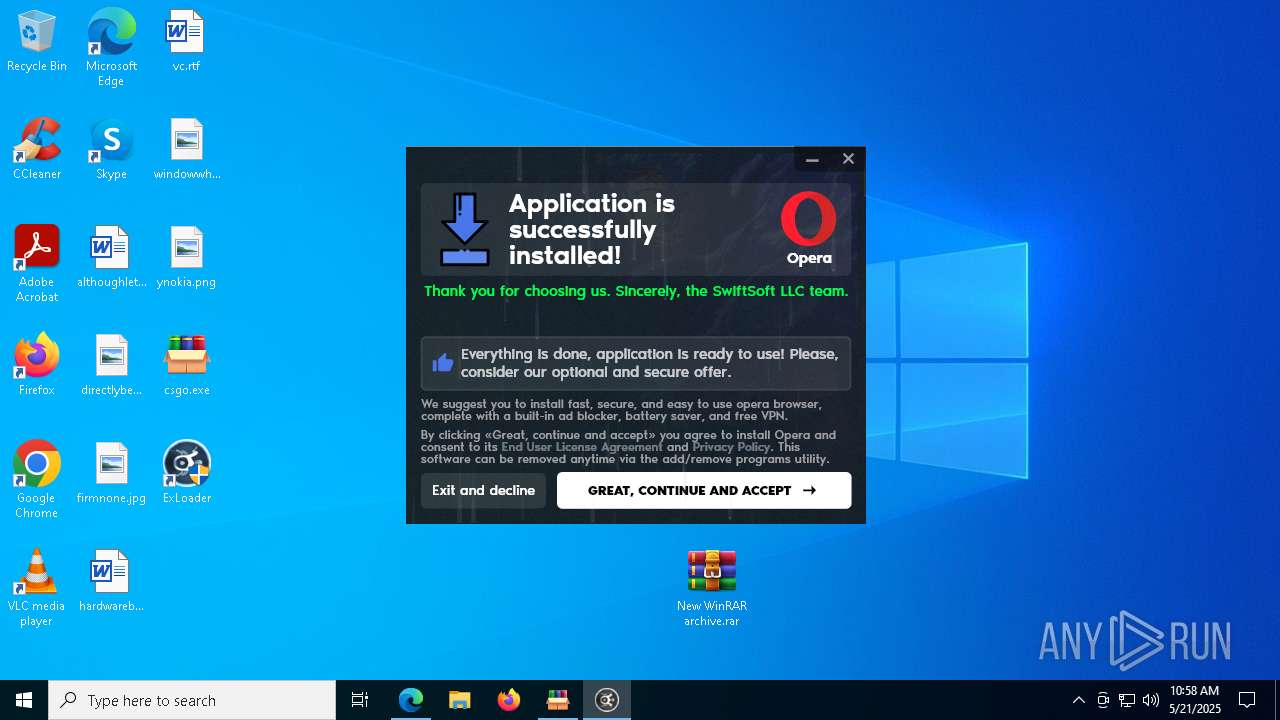Click the 'Thank you for choosing us' text
The width and height of the screenshot is (1280, 720).
pos(636,291)
